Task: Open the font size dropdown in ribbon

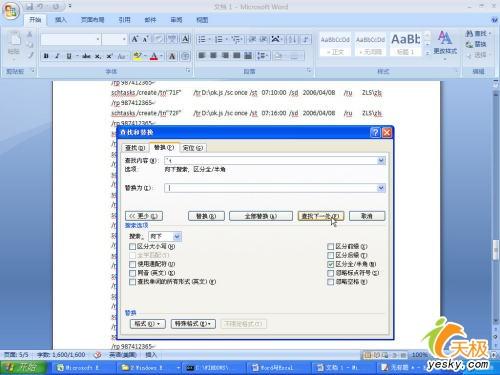Action: point(124,39)
